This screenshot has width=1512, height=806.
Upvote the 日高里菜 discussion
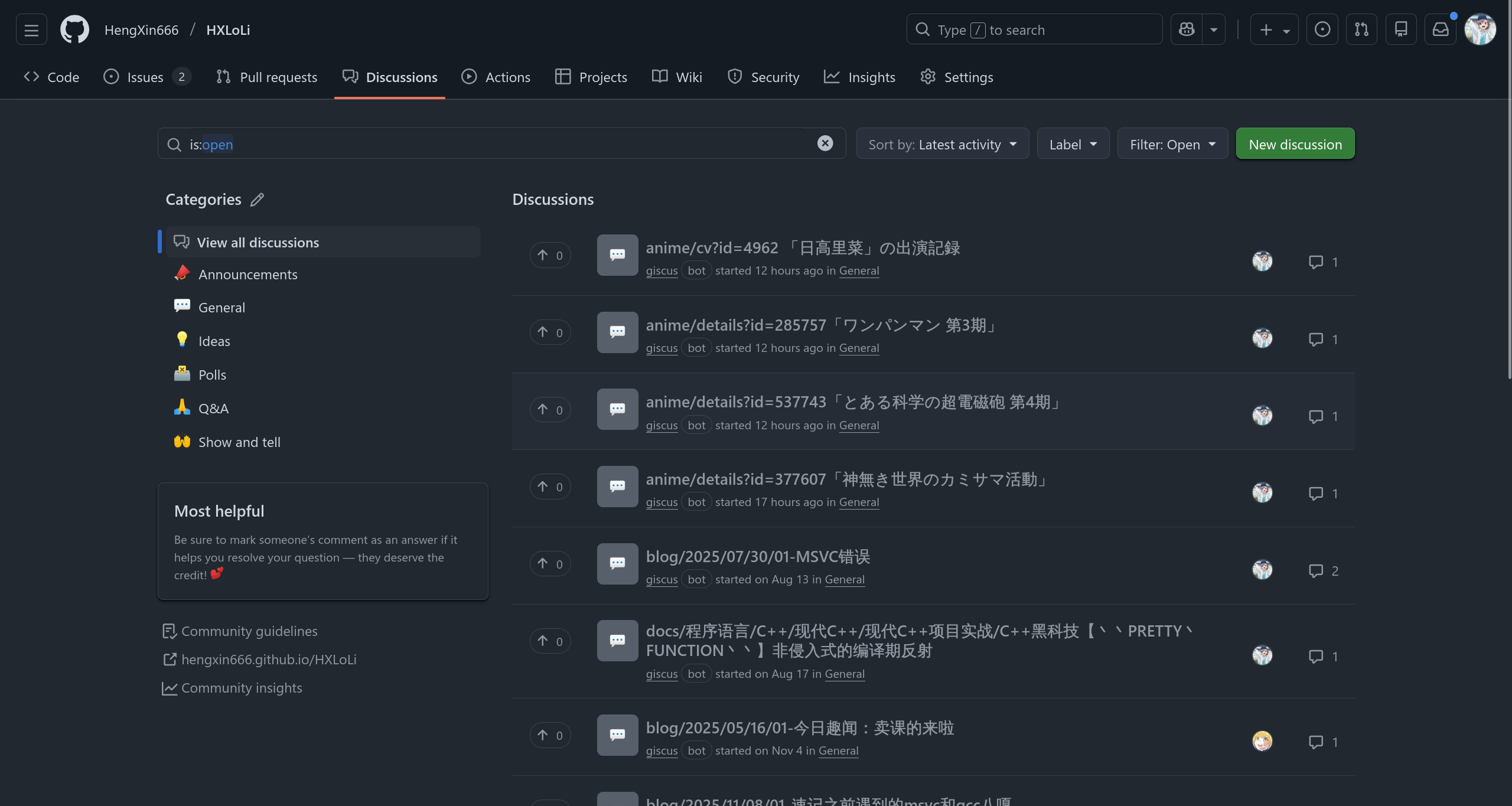pyautogui.click(x=550, y=255)
